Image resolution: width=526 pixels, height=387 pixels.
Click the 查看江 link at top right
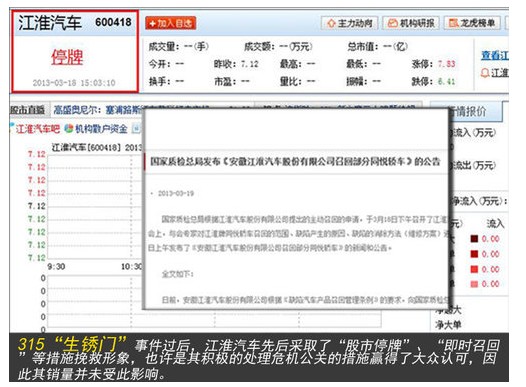(495, 55)
